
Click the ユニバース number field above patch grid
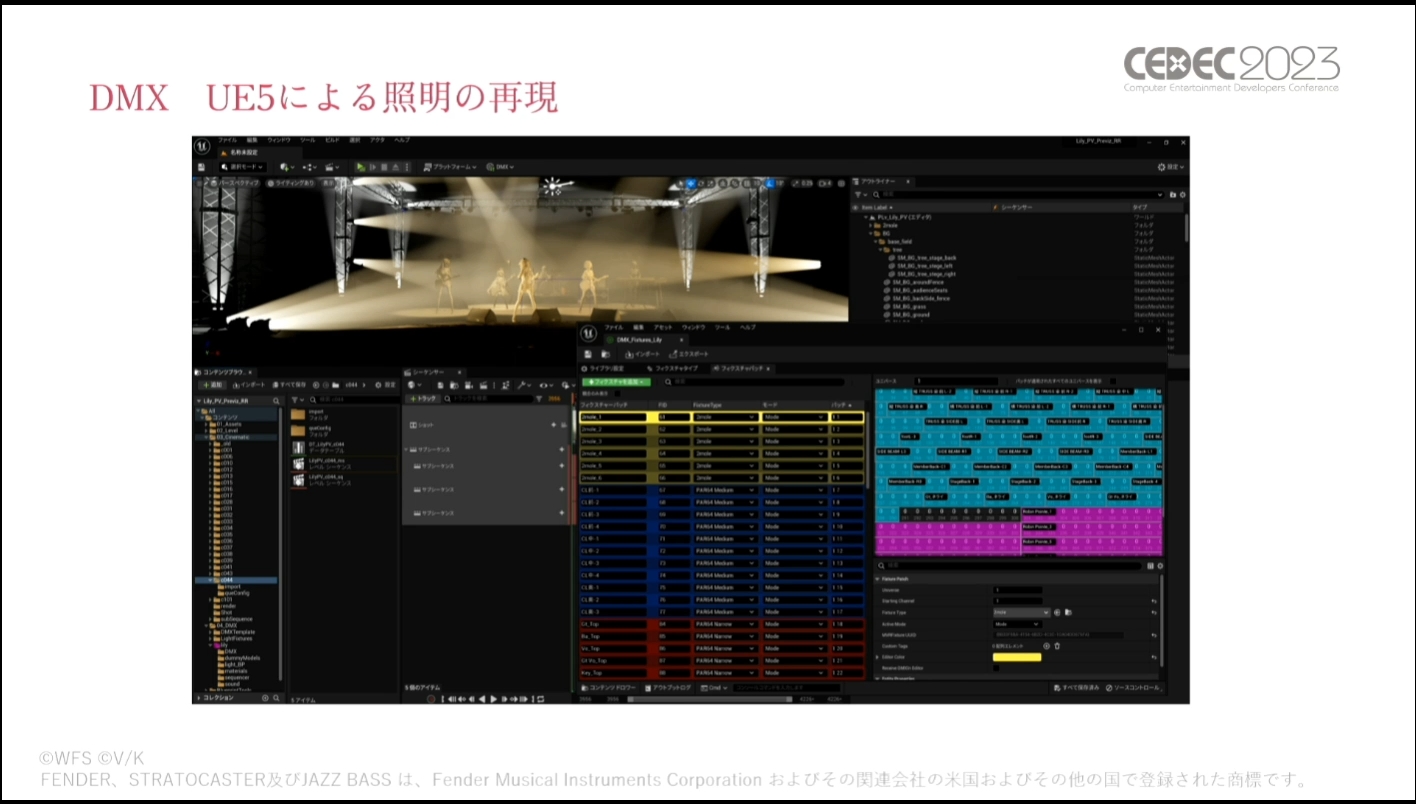tap(956, 381)
